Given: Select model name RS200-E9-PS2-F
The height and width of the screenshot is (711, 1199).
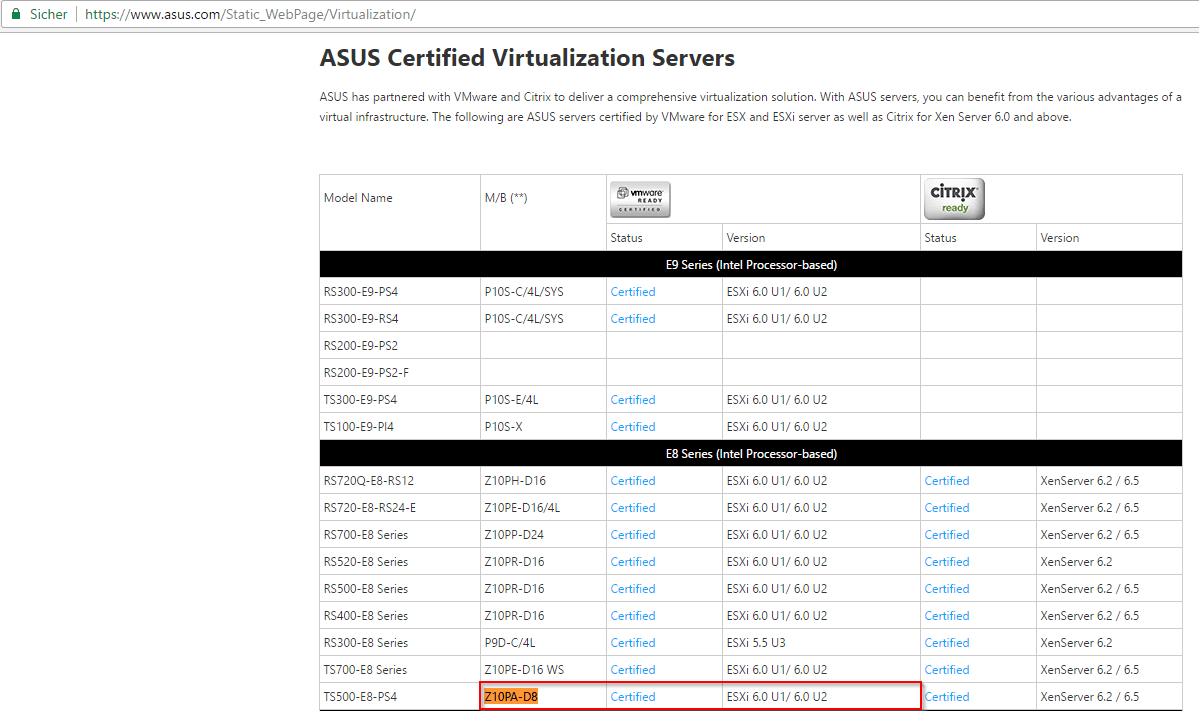Looking at the screenshot, I should pyautogui.click(x=366, y=372).
